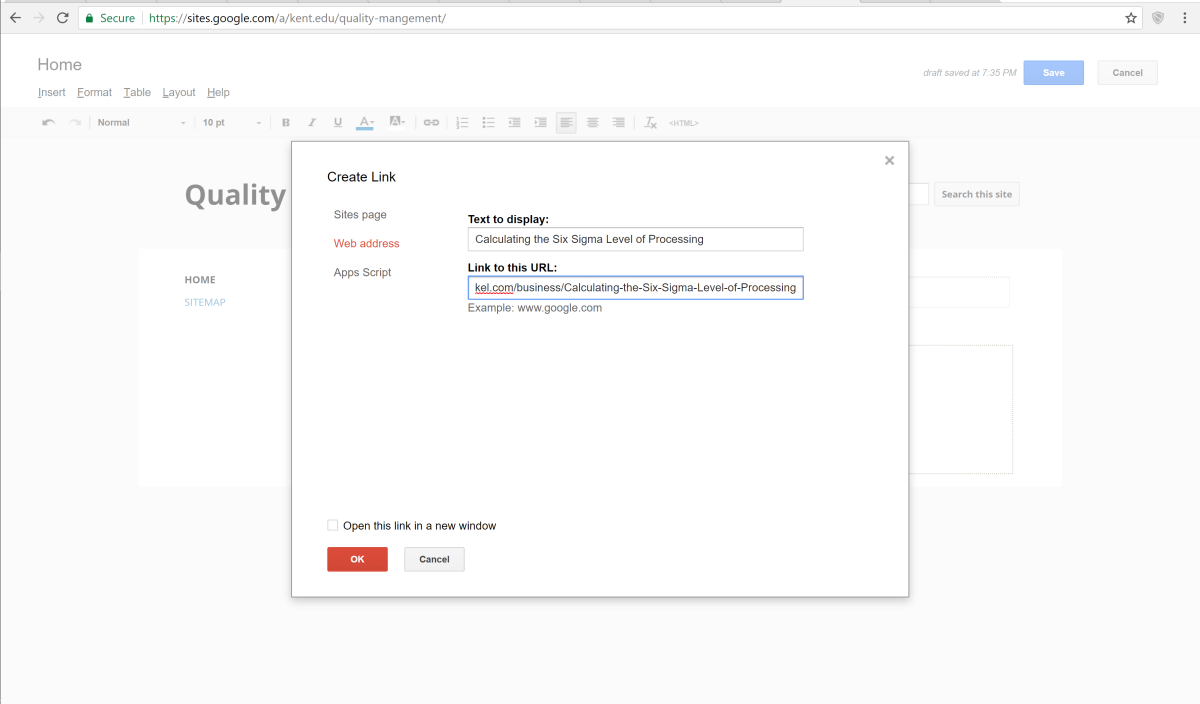Select the Sites page tab
1200x704 pixels.
360,215
